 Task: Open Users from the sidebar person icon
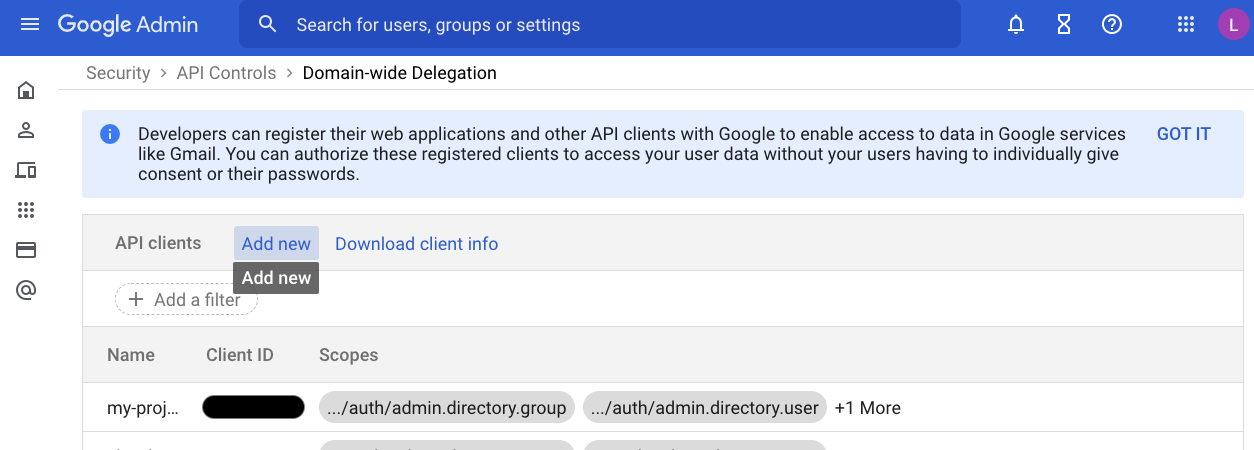point(27,130)
